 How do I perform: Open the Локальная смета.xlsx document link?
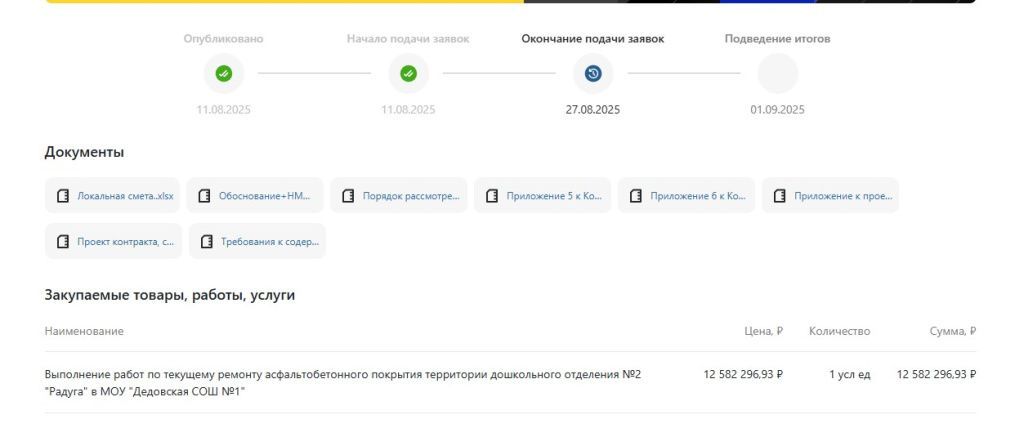coord(125,196)
